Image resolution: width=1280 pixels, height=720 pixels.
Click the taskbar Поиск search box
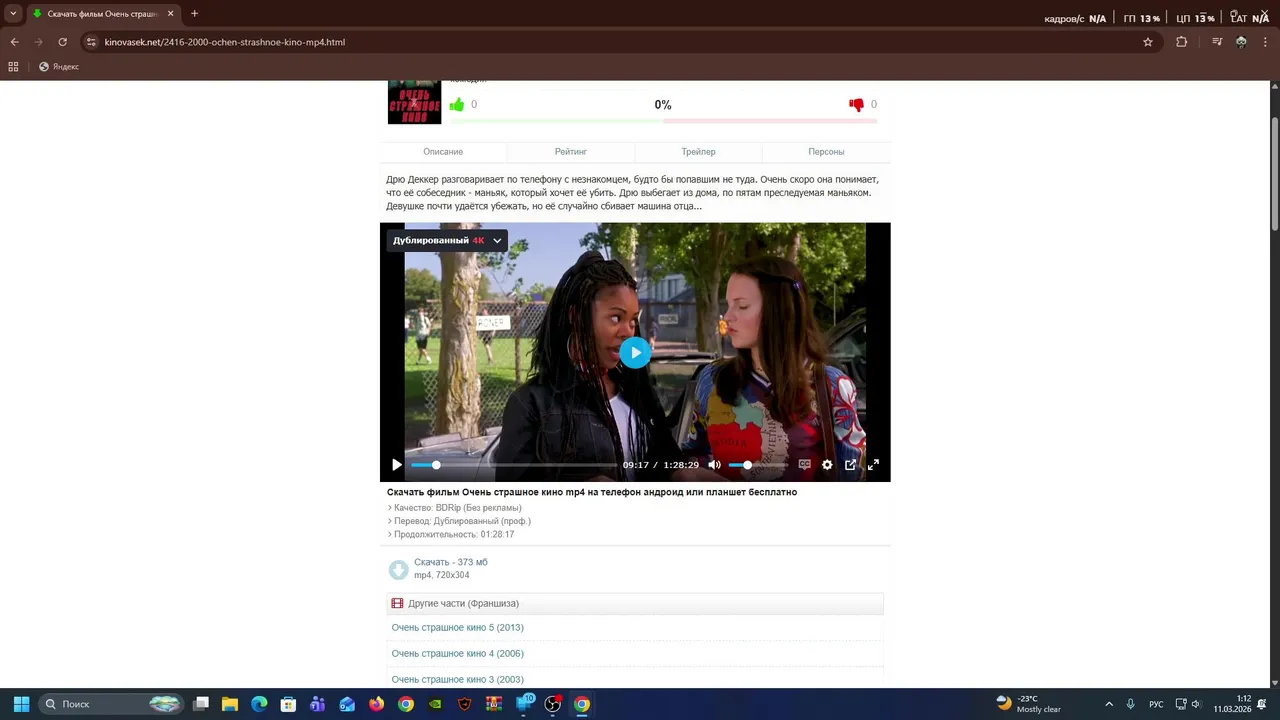[112, 704]
